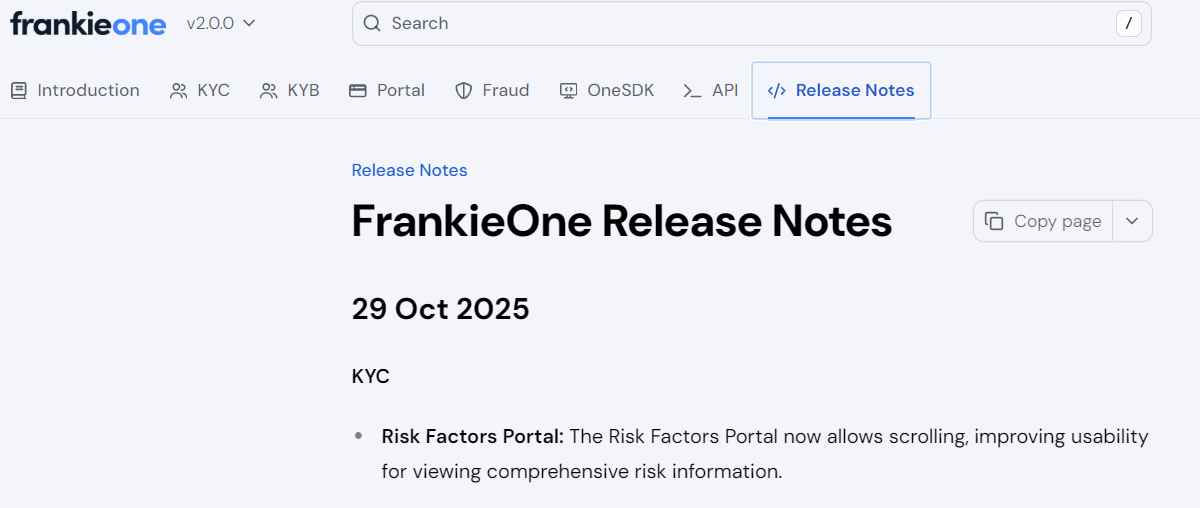This screenshot has width=1200, height=508.
Task: Click the frankieone logo
Action: [x=88, y=24]
